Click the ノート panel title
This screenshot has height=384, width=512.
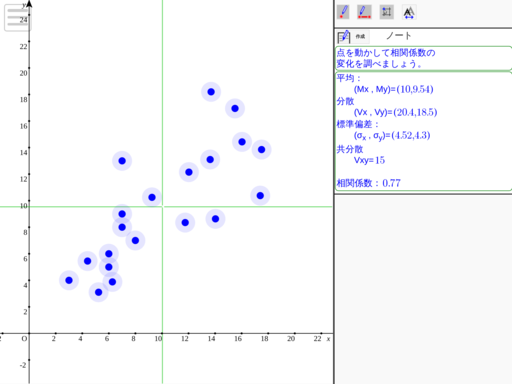tap(398, 36)
